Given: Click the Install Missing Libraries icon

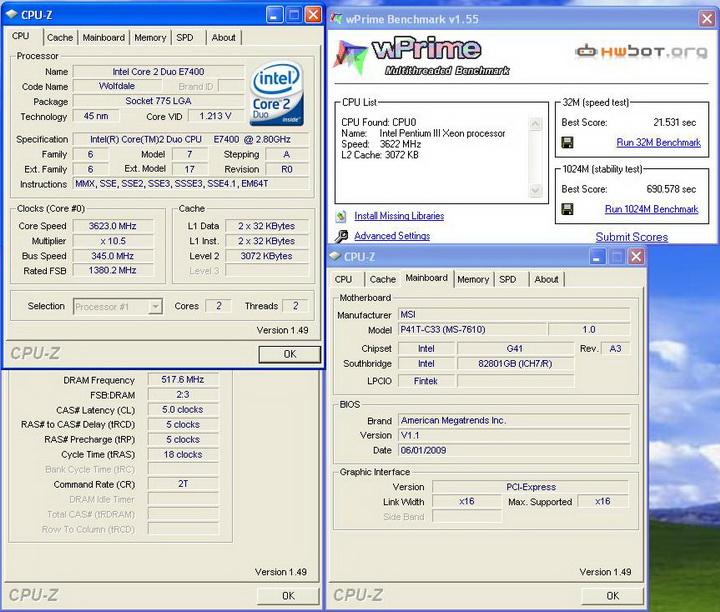Looking at the screenshot, I should [341, 216].
